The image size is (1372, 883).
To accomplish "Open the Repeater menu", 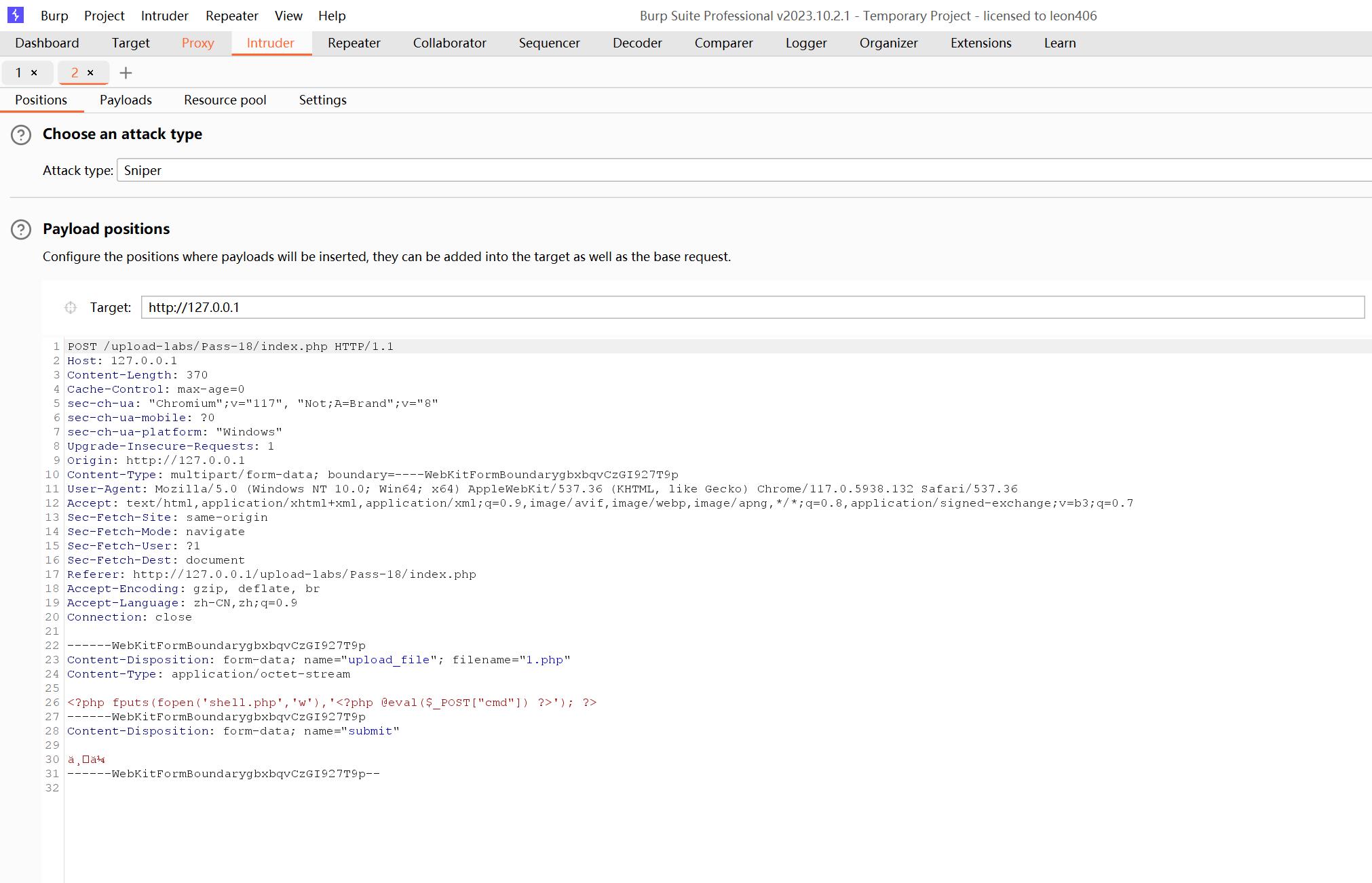I will point(232,16).
